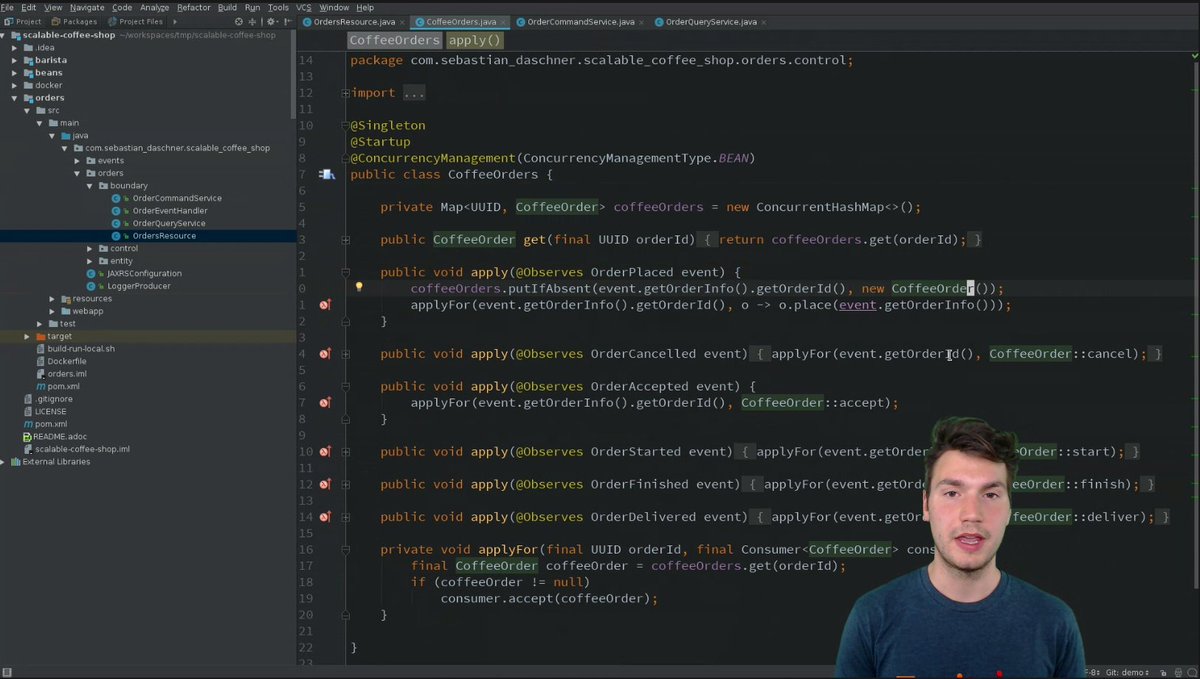This screenshot has height=679, width=1200.
Task: Switch to OrdersResource.java tab
Action: [x=353, y=21]
